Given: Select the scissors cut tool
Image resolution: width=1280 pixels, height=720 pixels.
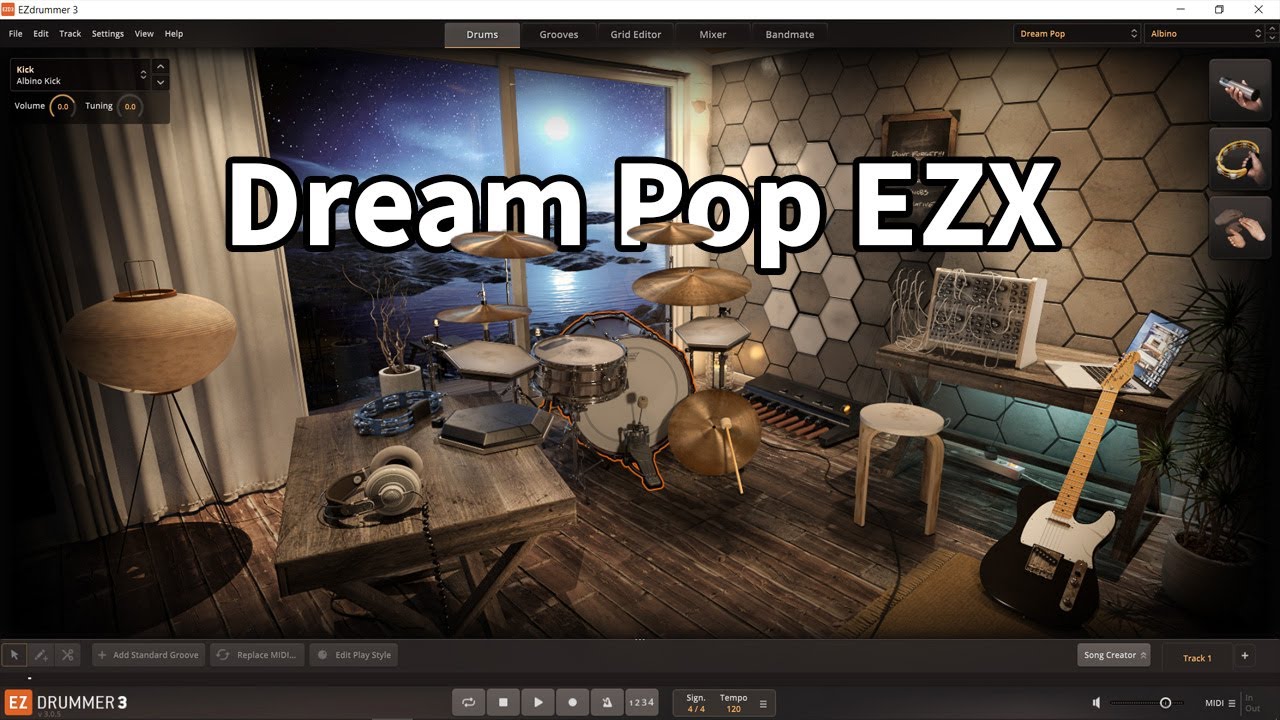Looking at the screenshot, I should pyautogui.click(x=68, y=655).
